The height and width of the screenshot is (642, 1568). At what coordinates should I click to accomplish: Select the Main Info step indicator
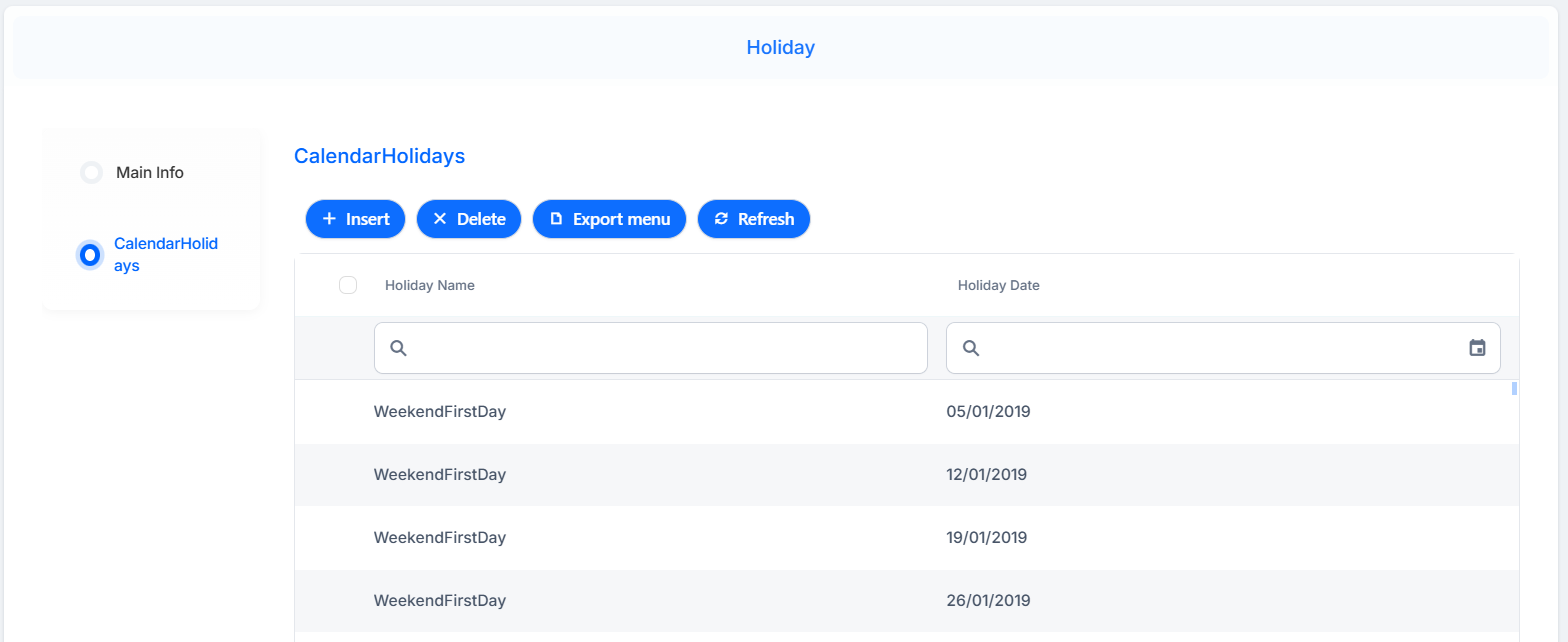tap(91, 172)
